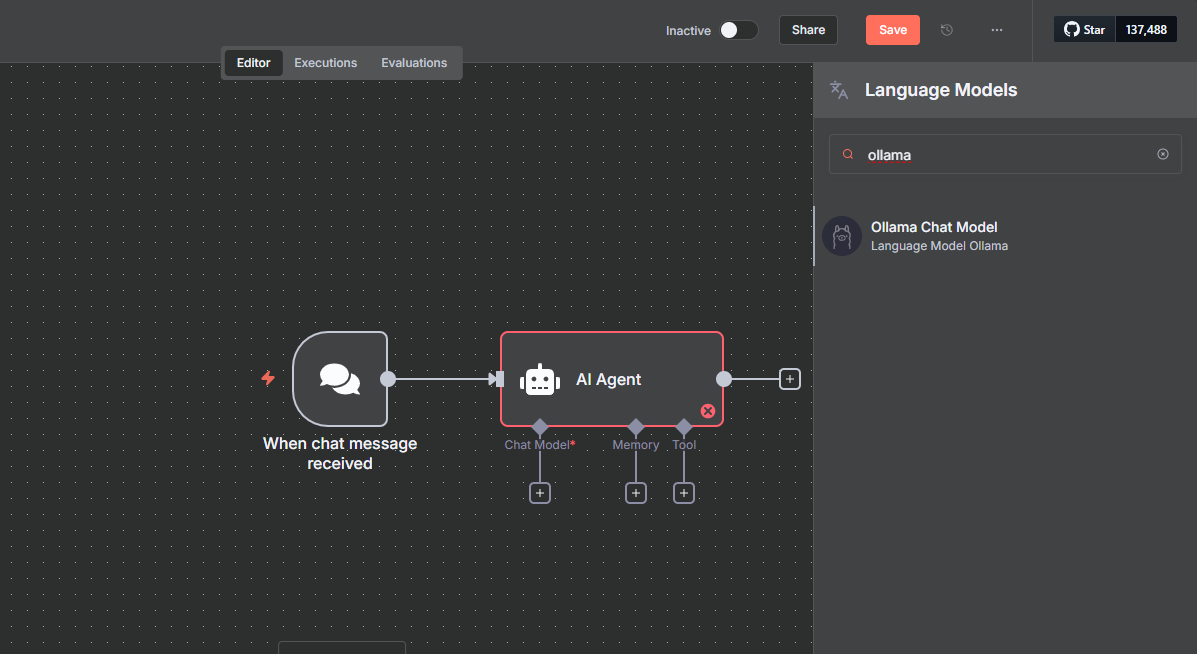Toggle the Inactive workflow switch
The image size is (1197, 654).
[x=739, y=30]
